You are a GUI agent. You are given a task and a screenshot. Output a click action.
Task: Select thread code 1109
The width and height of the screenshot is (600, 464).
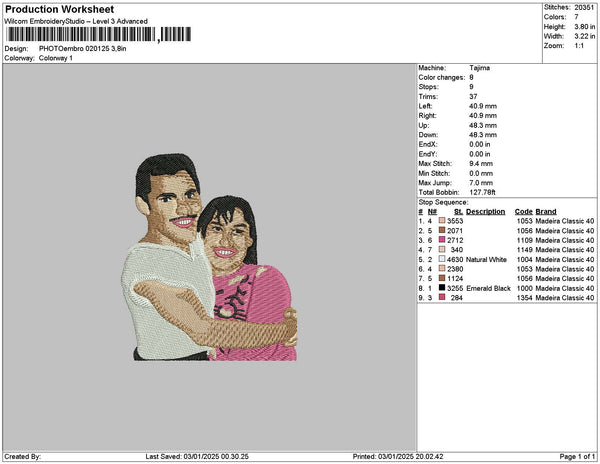point(524,240)
